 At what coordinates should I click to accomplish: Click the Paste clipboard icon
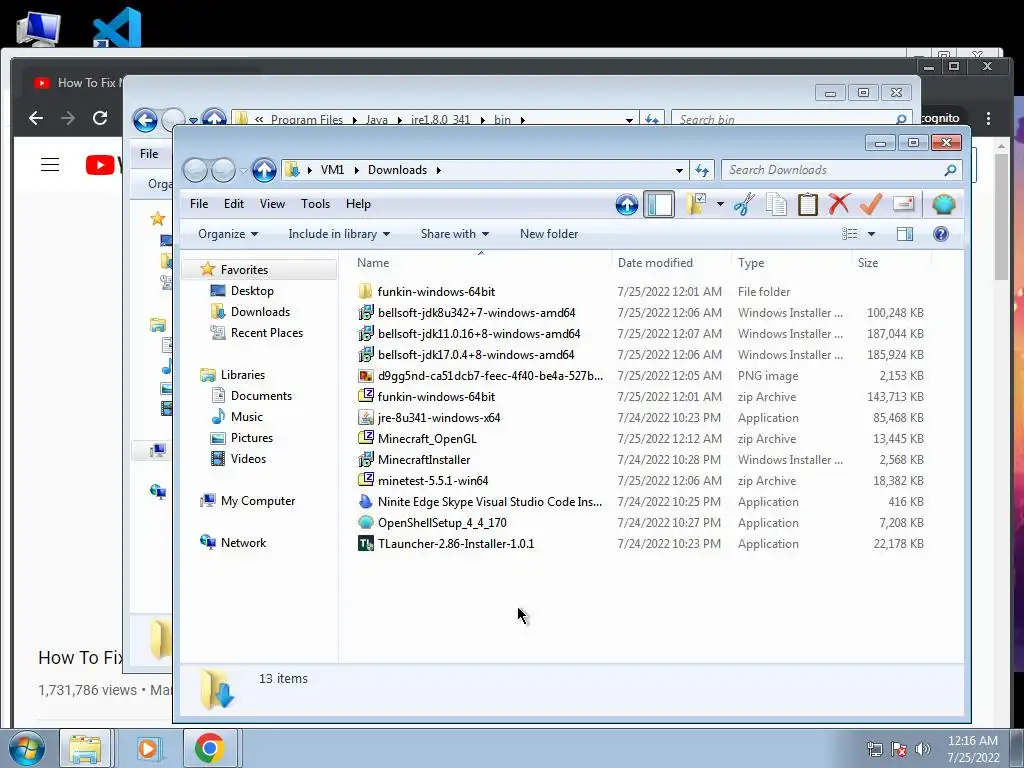coord(808,204)
